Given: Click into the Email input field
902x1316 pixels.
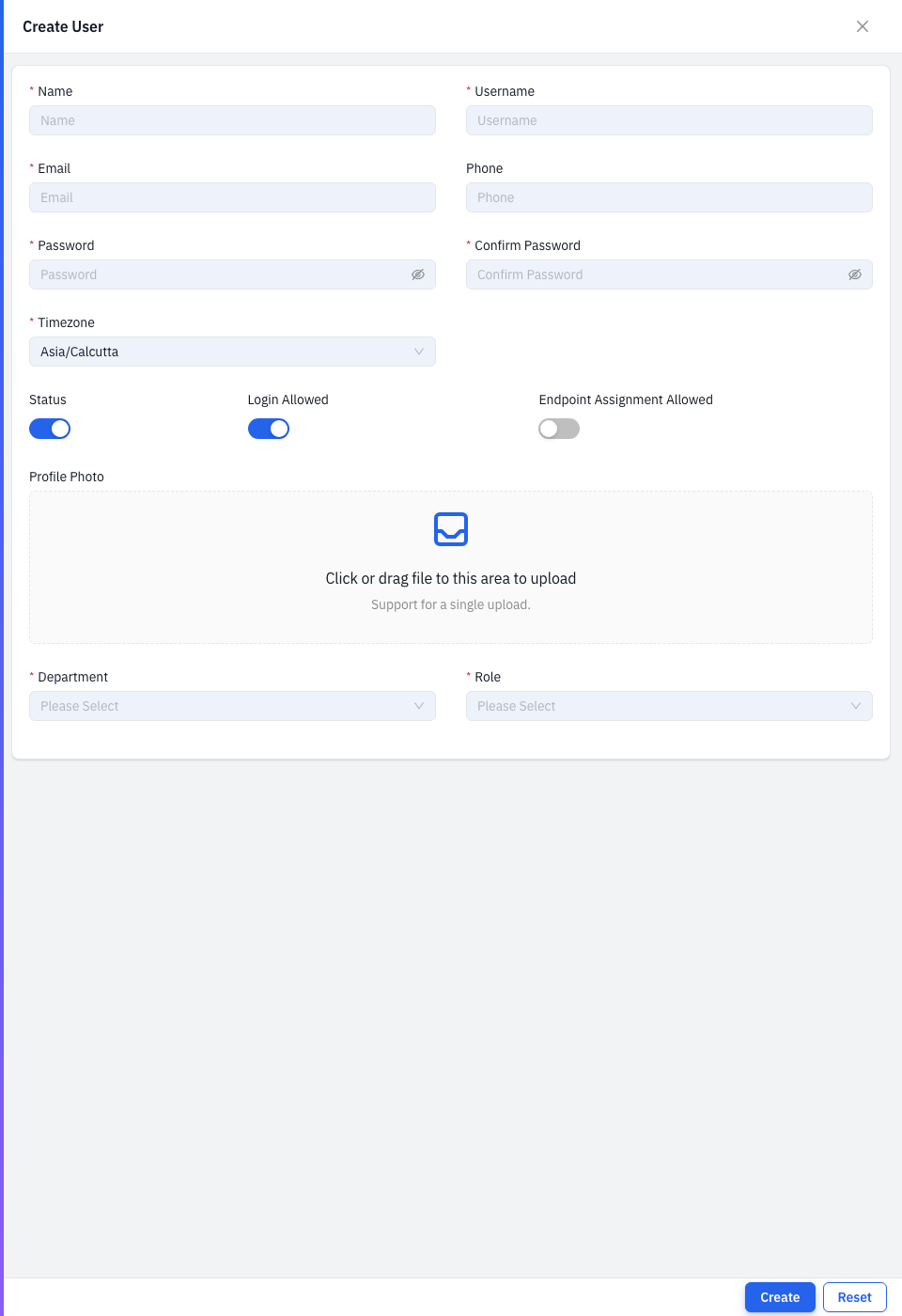Looking at the screenshot, I should (232, 197).
